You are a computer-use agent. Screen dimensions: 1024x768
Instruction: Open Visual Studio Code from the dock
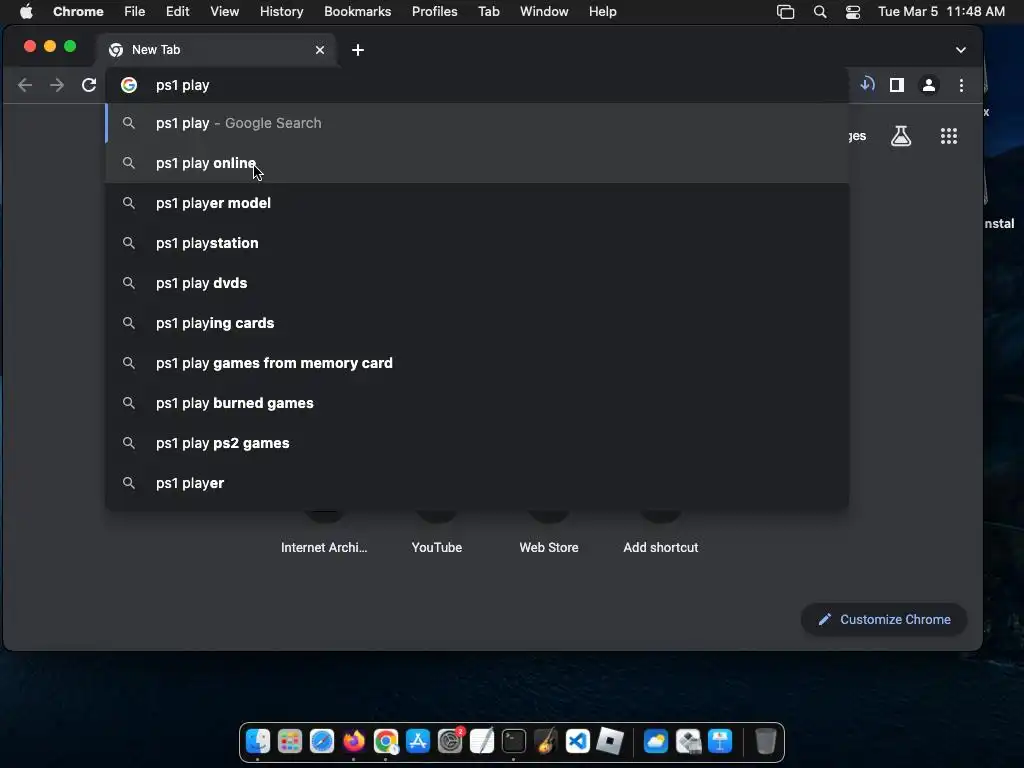point(578,741)
